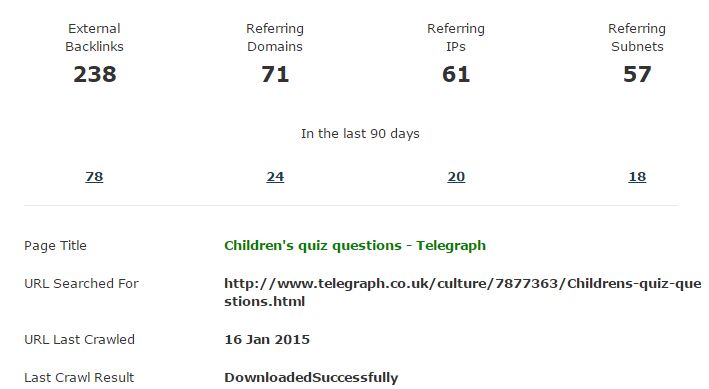Select the 57 Referring Subnets count
709x389 pixels.
[637, 74]
